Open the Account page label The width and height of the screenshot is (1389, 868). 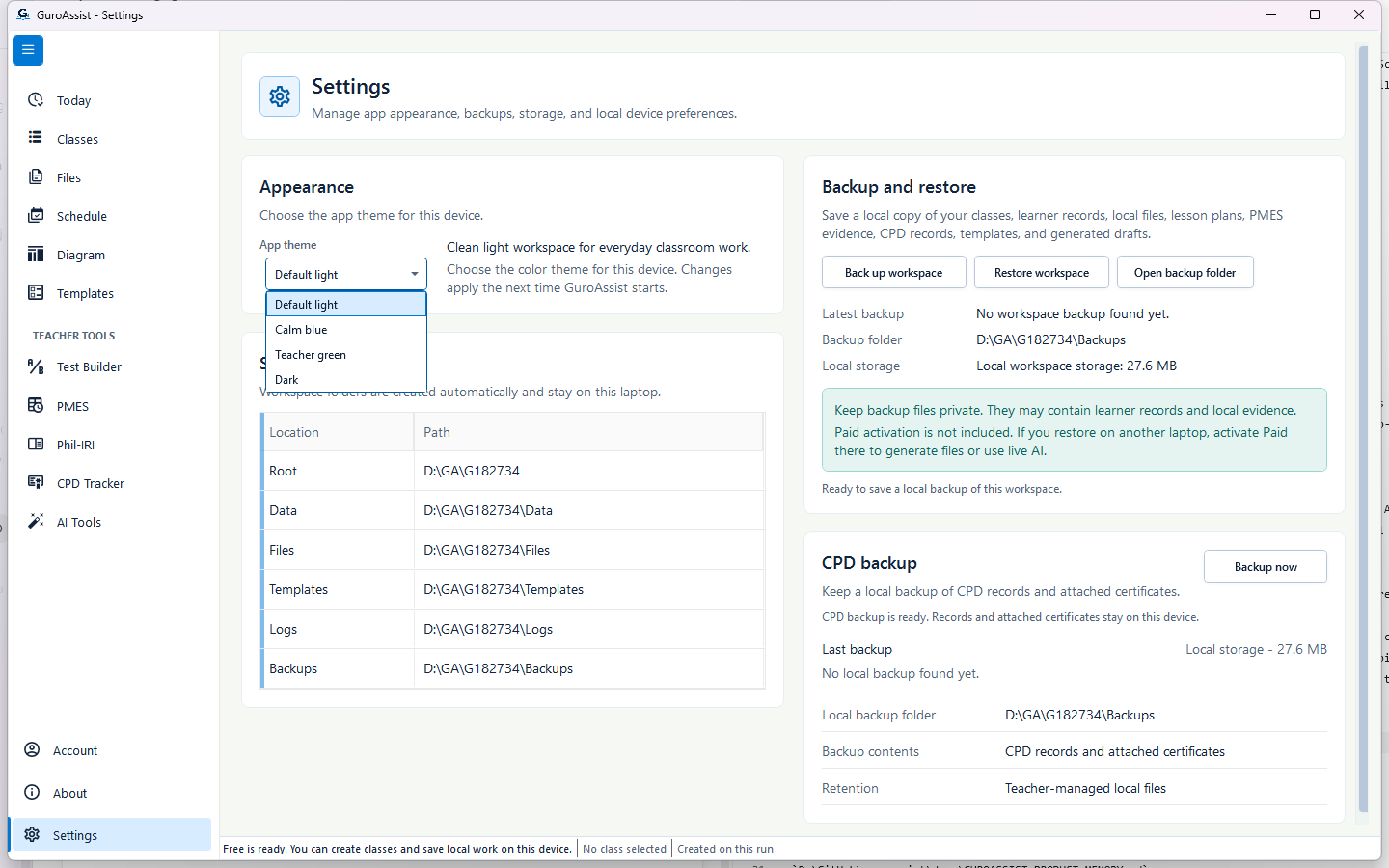click(75, 751)
